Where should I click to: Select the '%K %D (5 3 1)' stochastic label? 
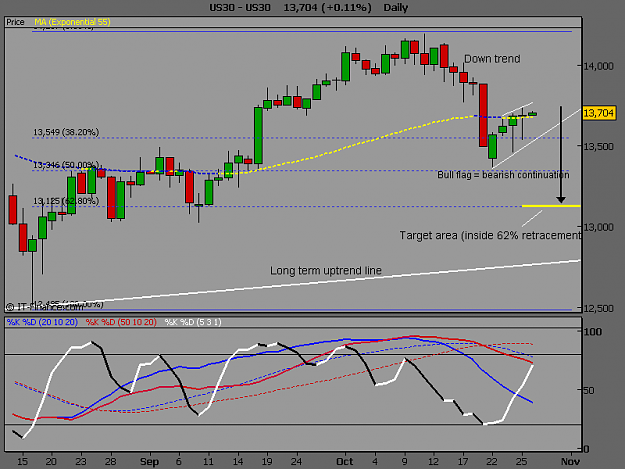pos(193,322)
